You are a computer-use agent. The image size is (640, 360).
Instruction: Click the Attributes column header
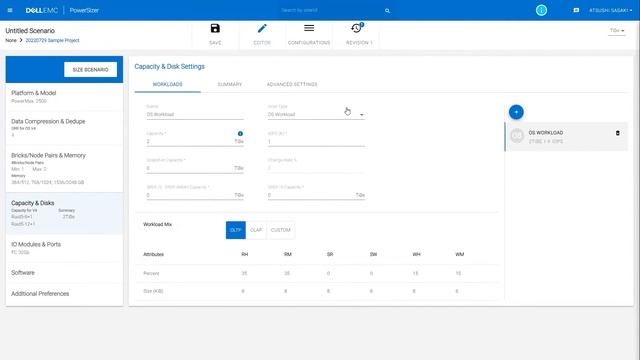[x=153, y=254]
